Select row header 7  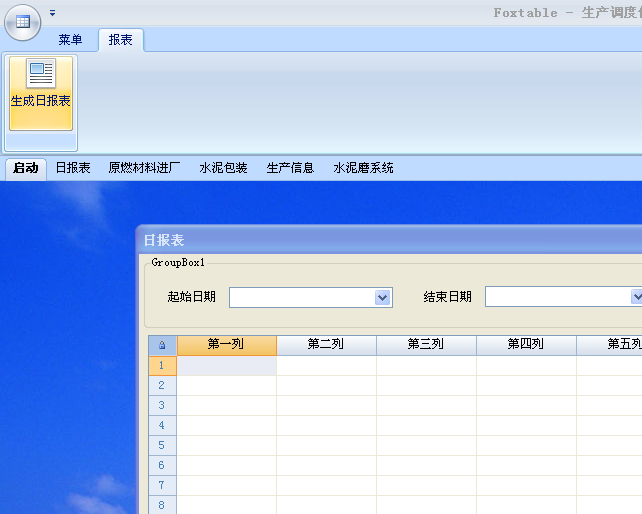tap(162, 486)
